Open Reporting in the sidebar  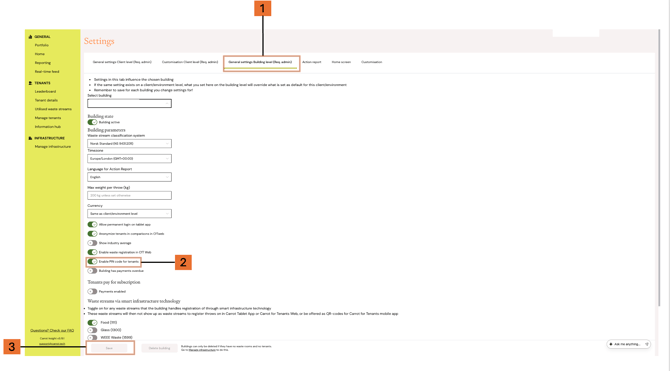(x=43, y=63)
